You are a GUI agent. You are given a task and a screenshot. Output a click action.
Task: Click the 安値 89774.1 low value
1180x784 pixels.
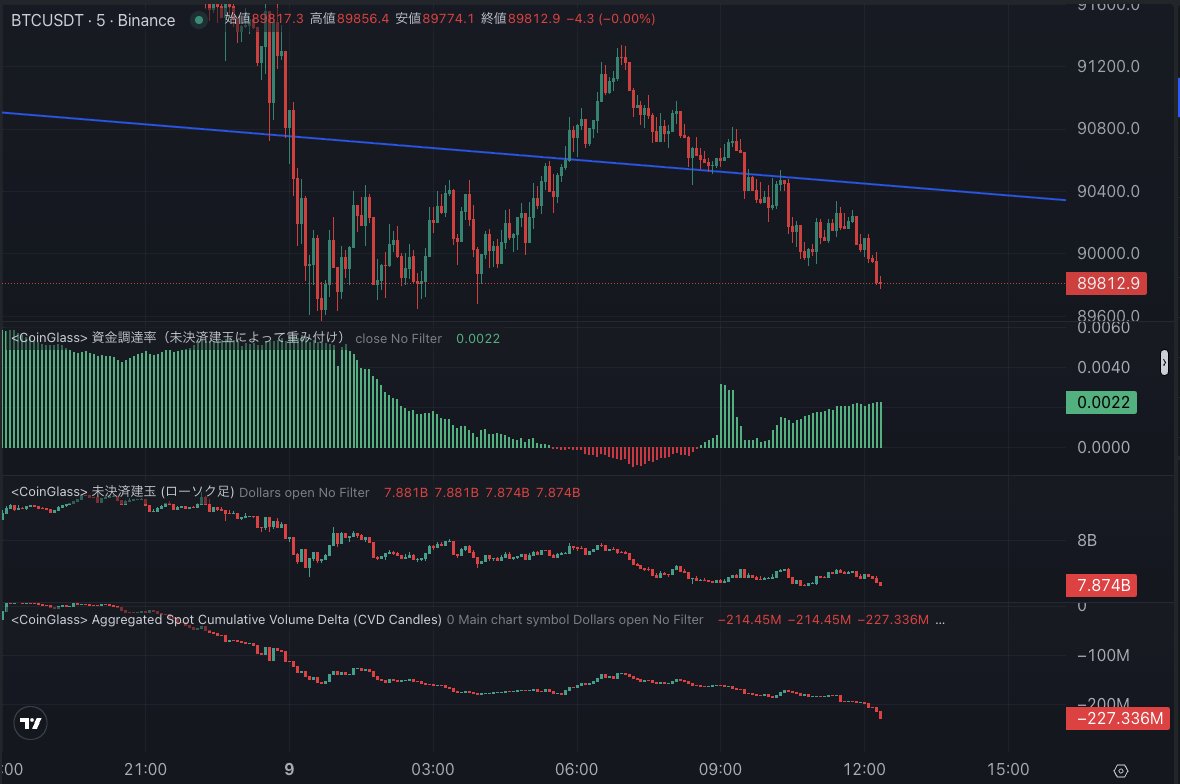(435, 18)
